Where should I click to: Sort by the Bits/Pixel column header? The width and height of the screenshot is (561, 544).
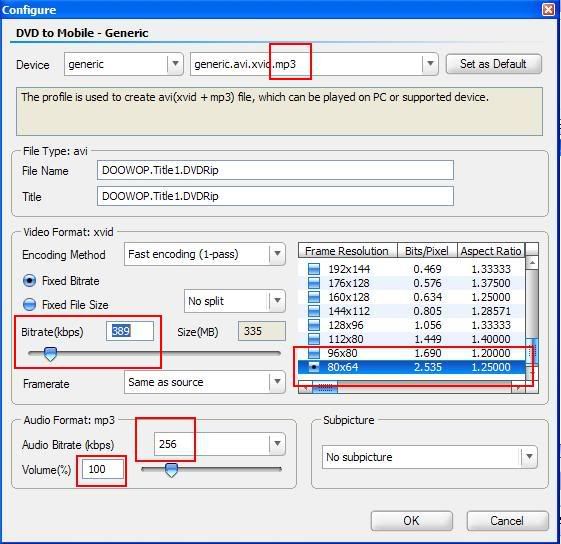(427, 251)
